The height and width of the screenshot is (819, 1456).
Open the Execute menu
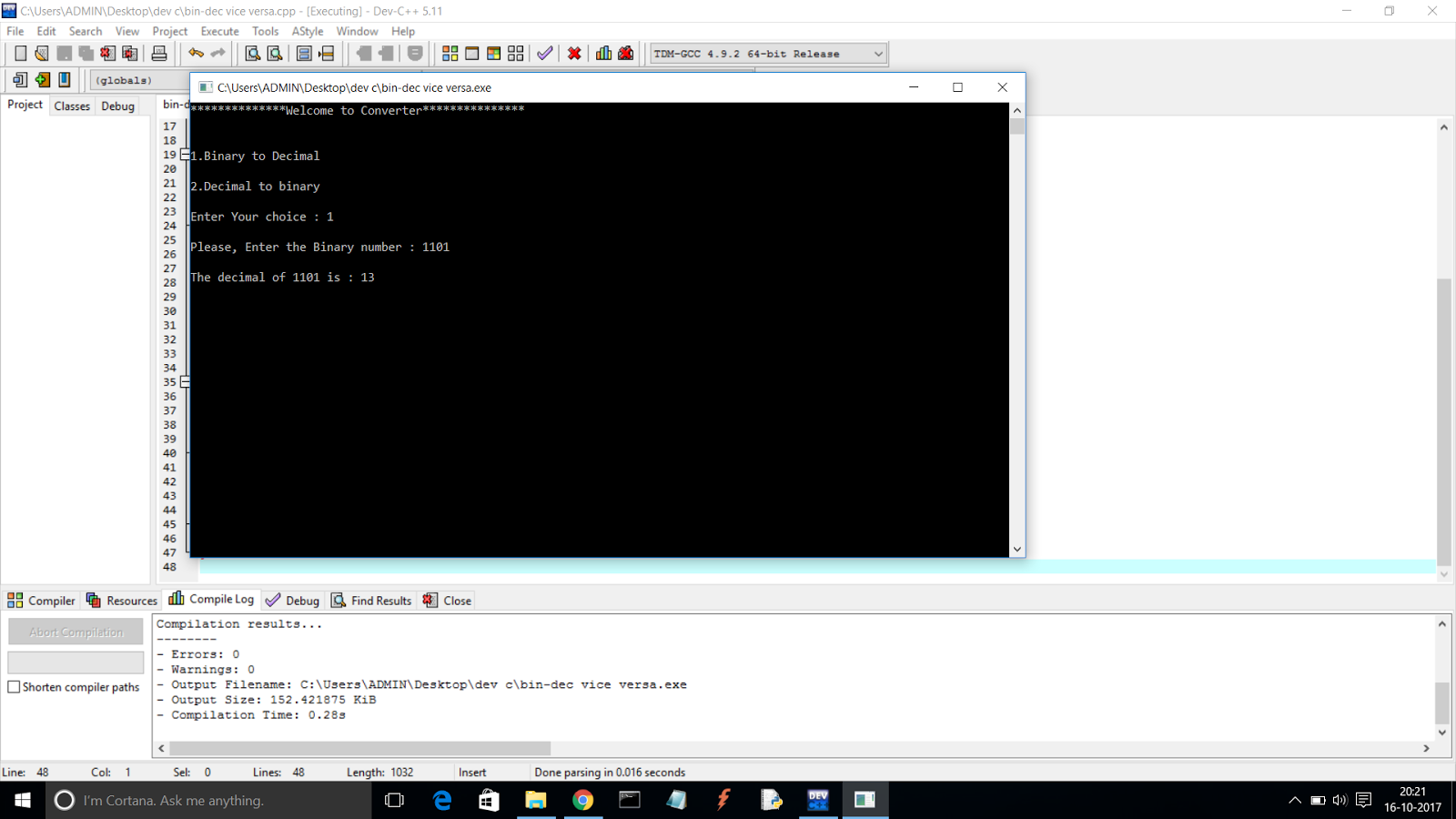tap(219, 30)
